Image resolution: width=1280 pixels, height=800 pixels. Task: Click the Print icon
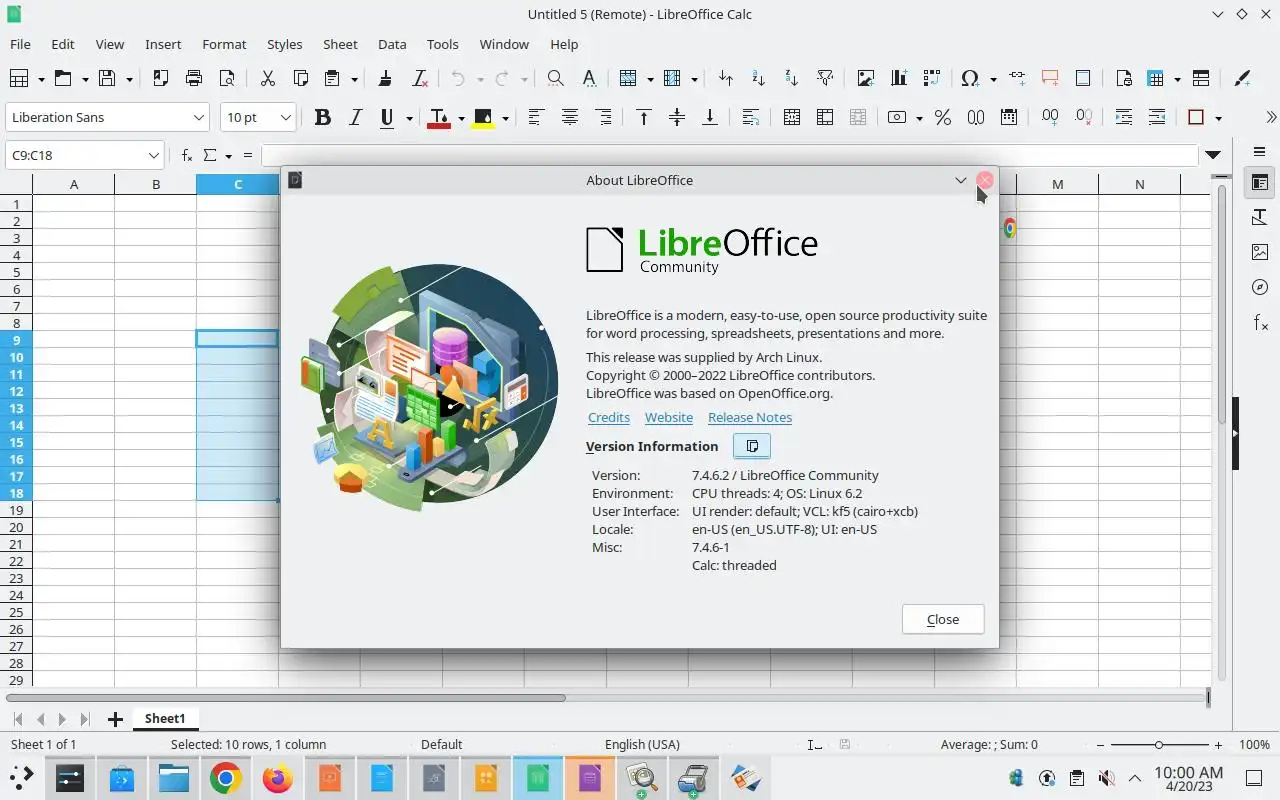click(194, 78)
